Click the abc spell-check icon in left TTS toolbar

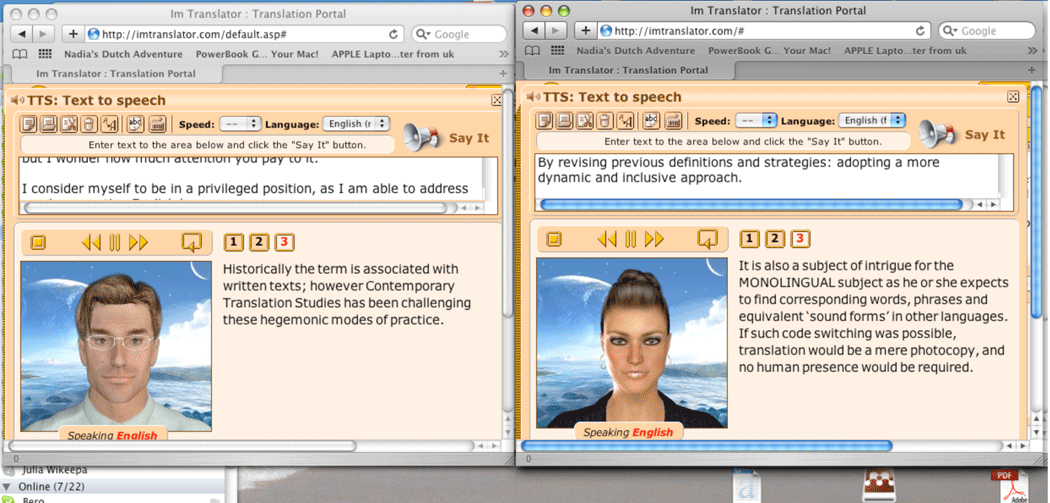pyautogui.click(x=136, y=124)
